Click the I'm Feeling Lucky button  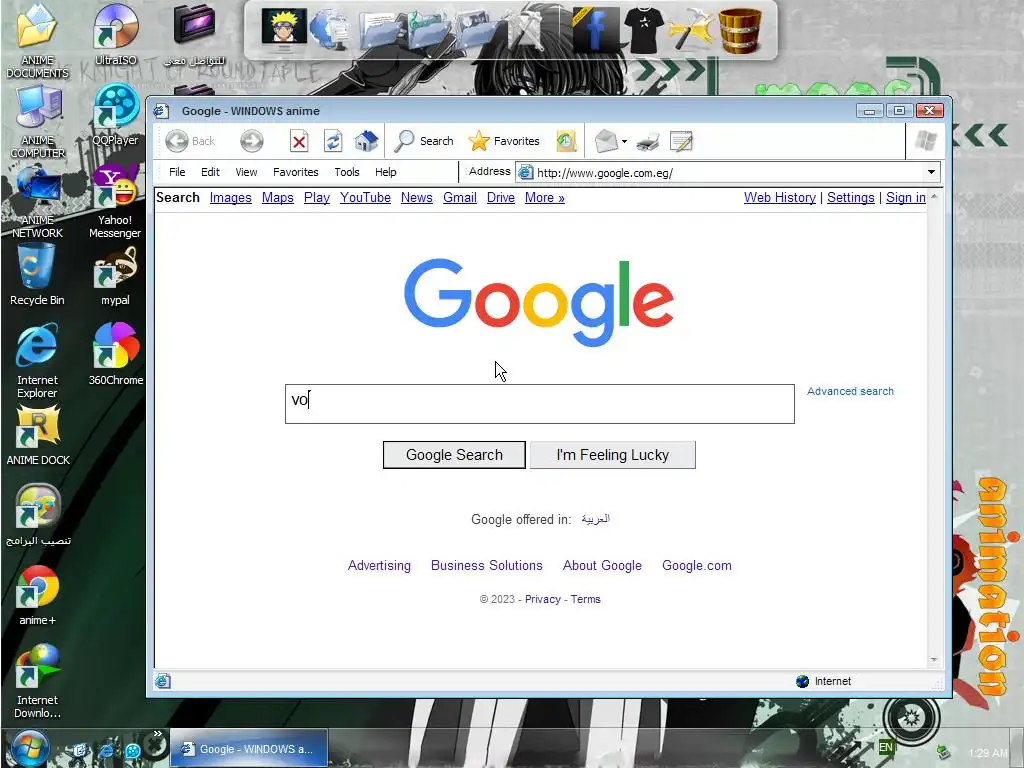point(613,455)
